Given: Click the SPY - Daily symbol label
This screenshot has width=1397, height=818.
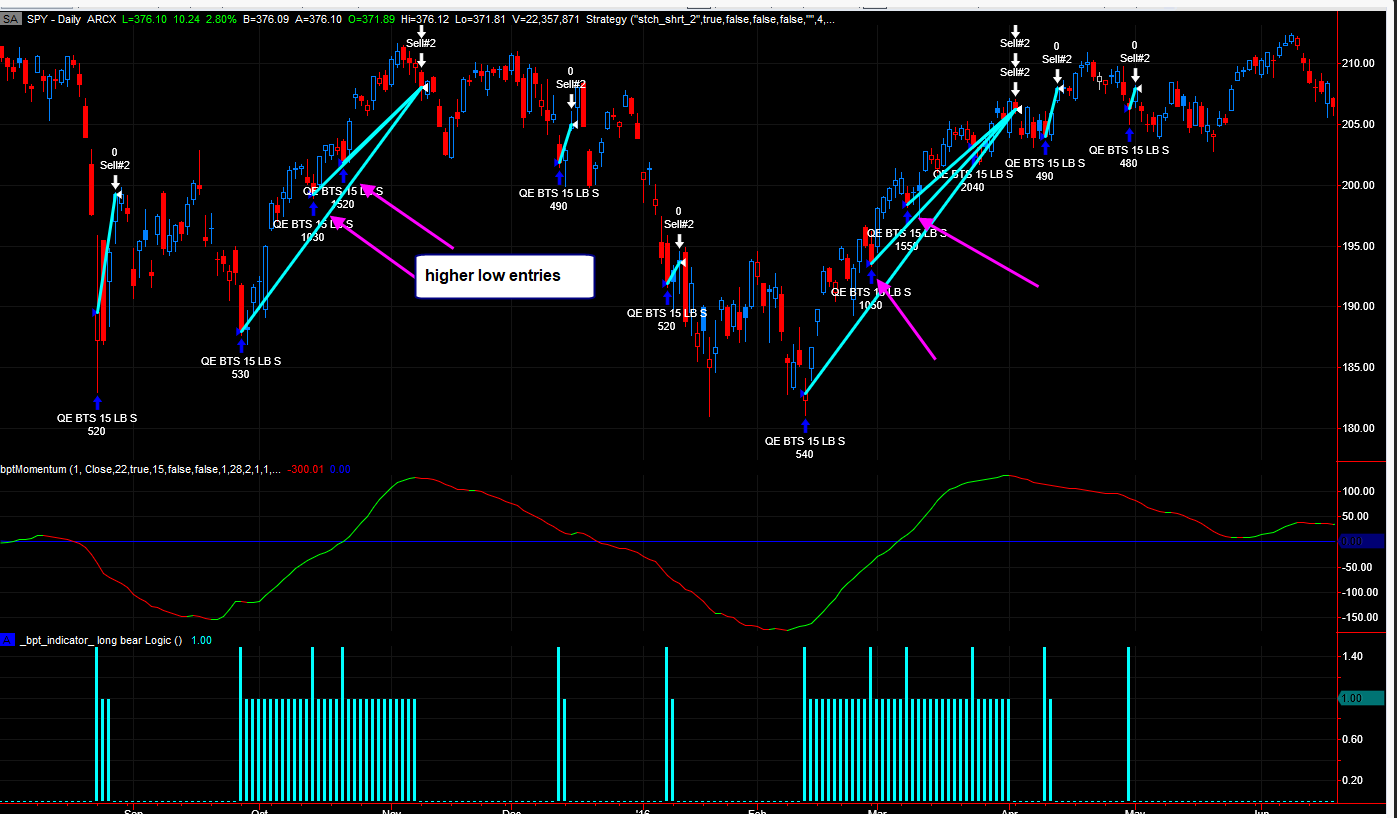Looking at the screenshot, I should [x=55, y=19].
